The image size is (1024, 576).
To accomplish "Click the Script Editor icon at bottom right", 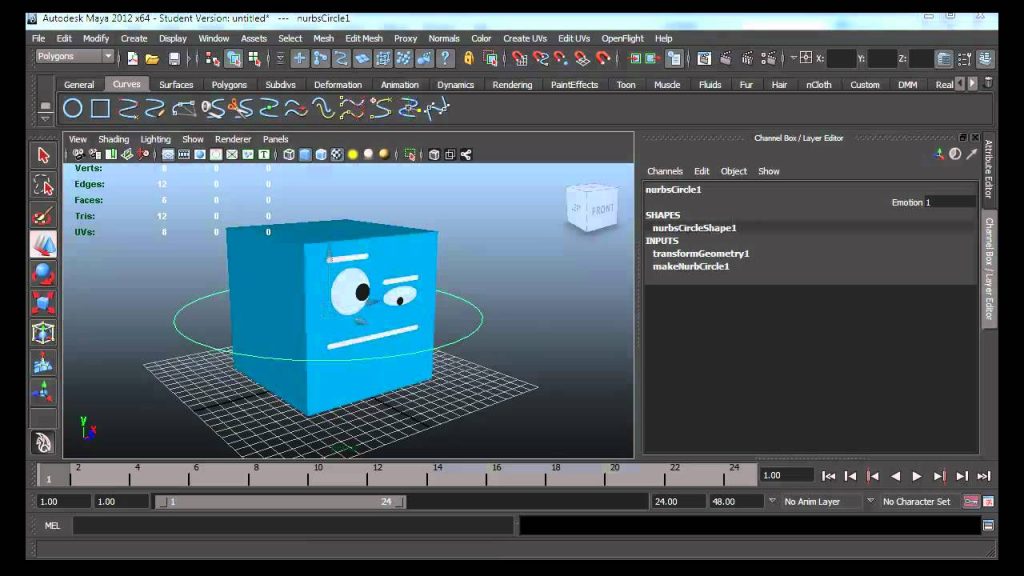I will (x=988, y=525).
